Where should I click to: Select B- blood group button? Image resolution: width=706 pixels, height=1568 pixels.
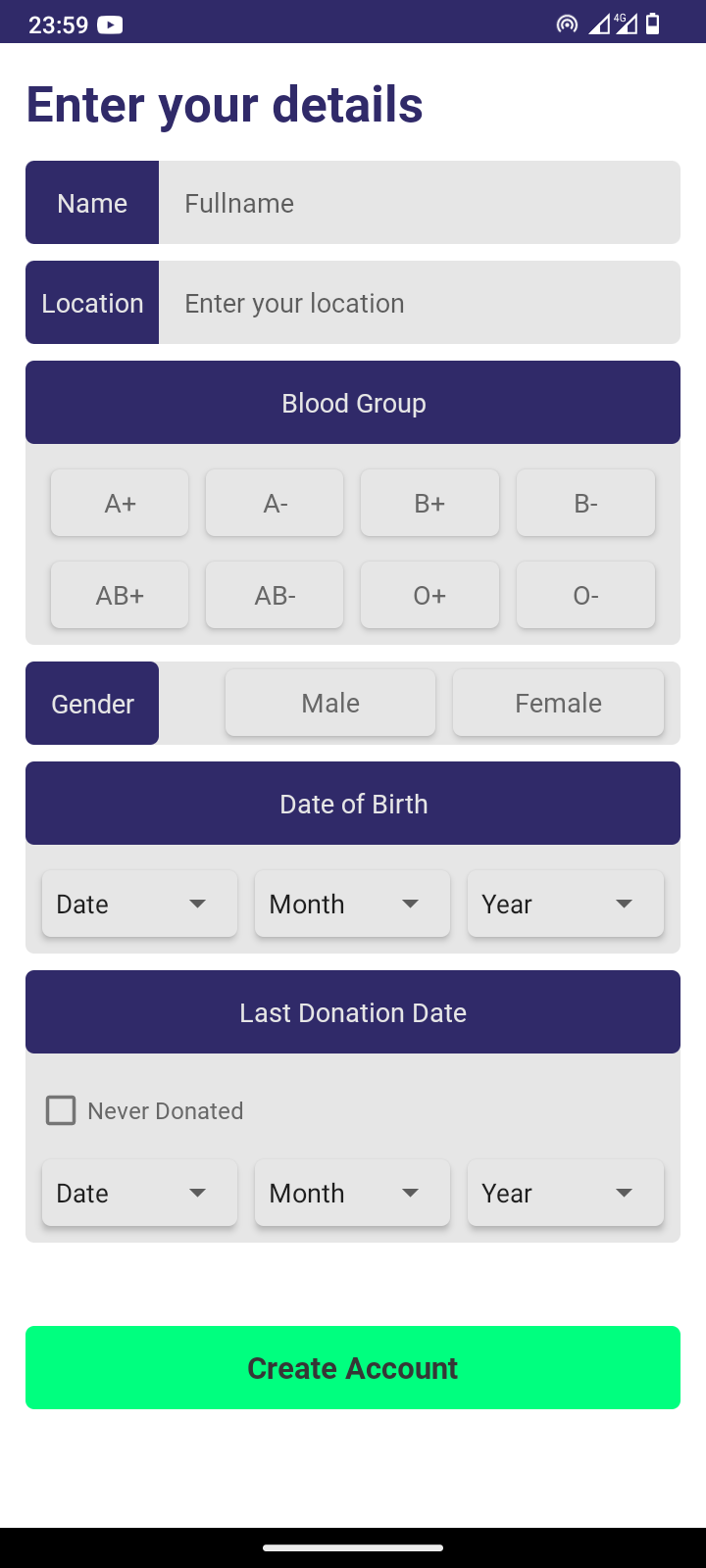coord(585,503)
